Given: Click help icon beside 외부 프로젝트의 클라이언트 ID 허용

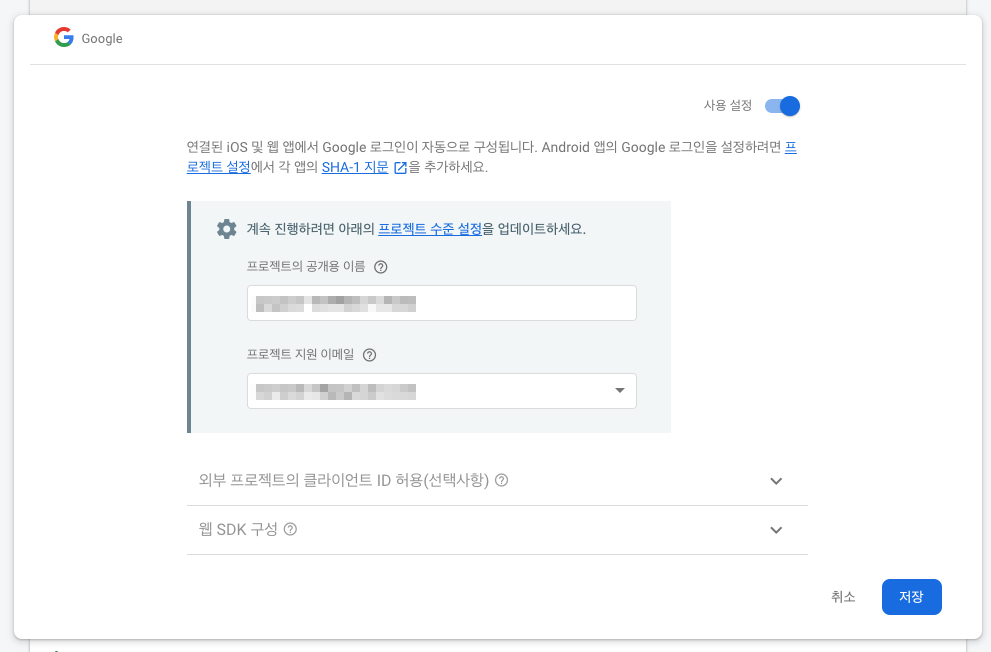Looking at the screenshot, I should click(x=501, y=480).
